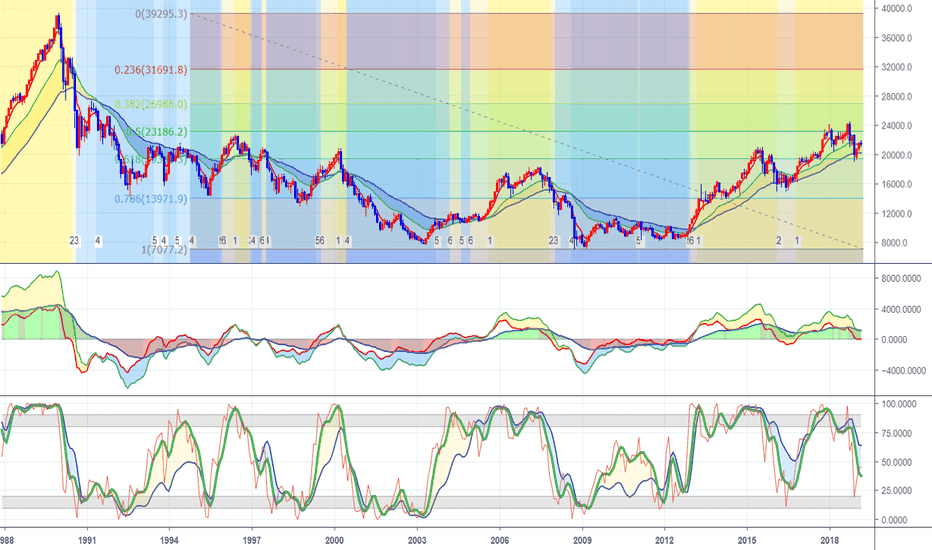Image resolution: width=932 pixels, height=550 pixels.
Task: Click the dashed Fibonacci trend line
Action: 526,131
